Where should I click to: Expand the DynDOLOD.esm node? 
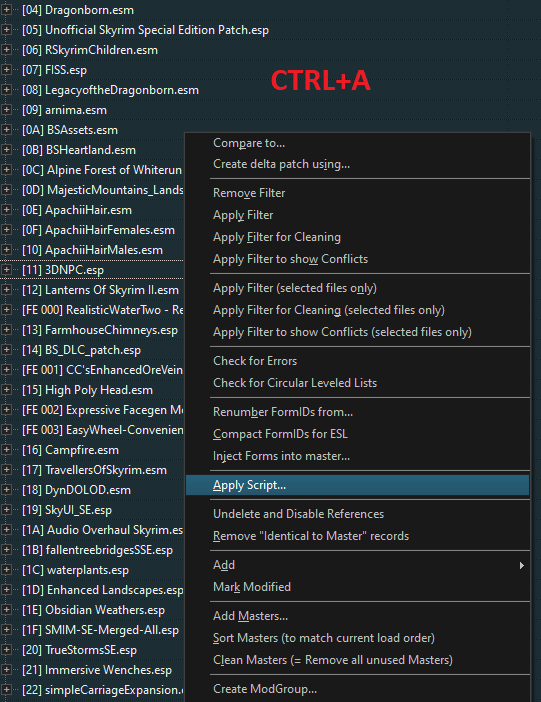[x=6, y=490]
